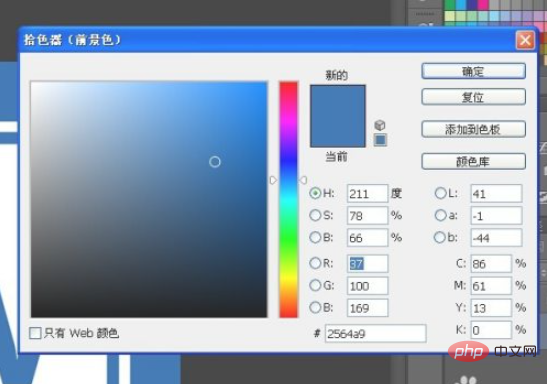Click the G field showing 100
Image resolution: width=547 pixels, height=384 pixels.
(x=367, y=286)
